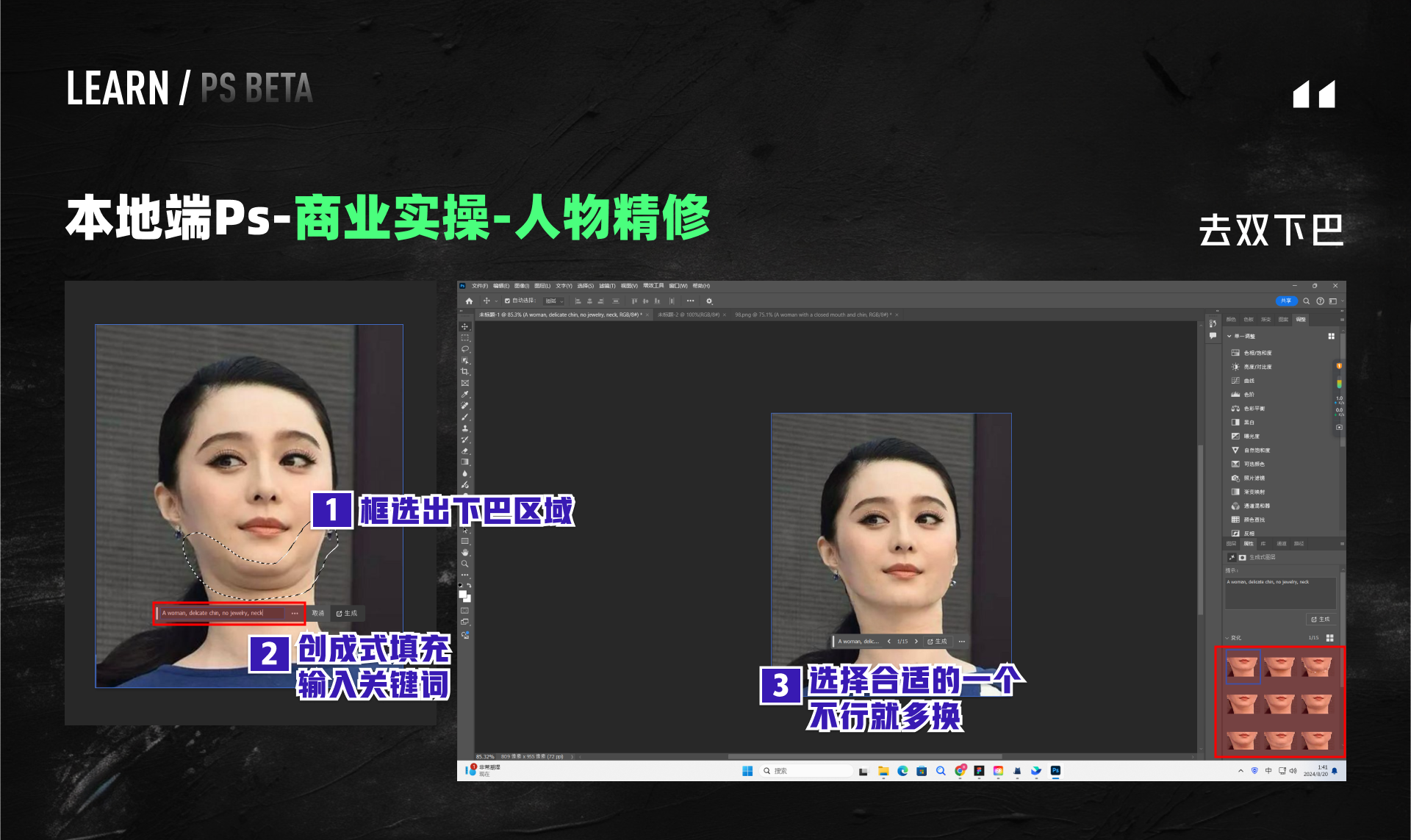The height and width of the screenshot is (840, 1411).
Task: Toggle the mask thumbnail on the 生成式图层 row
Action: click(x=1242, y=557)
